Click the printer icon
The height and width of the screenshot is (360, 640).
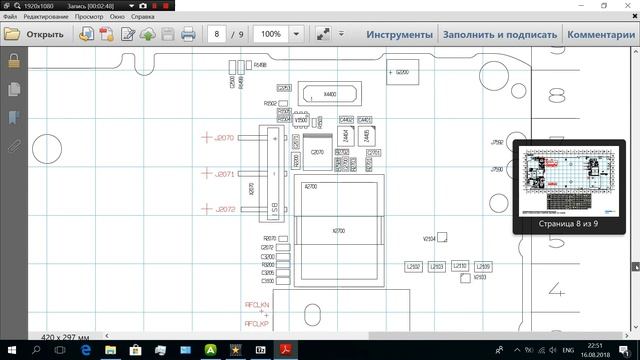pyautogui.click(x=188, y=34)
